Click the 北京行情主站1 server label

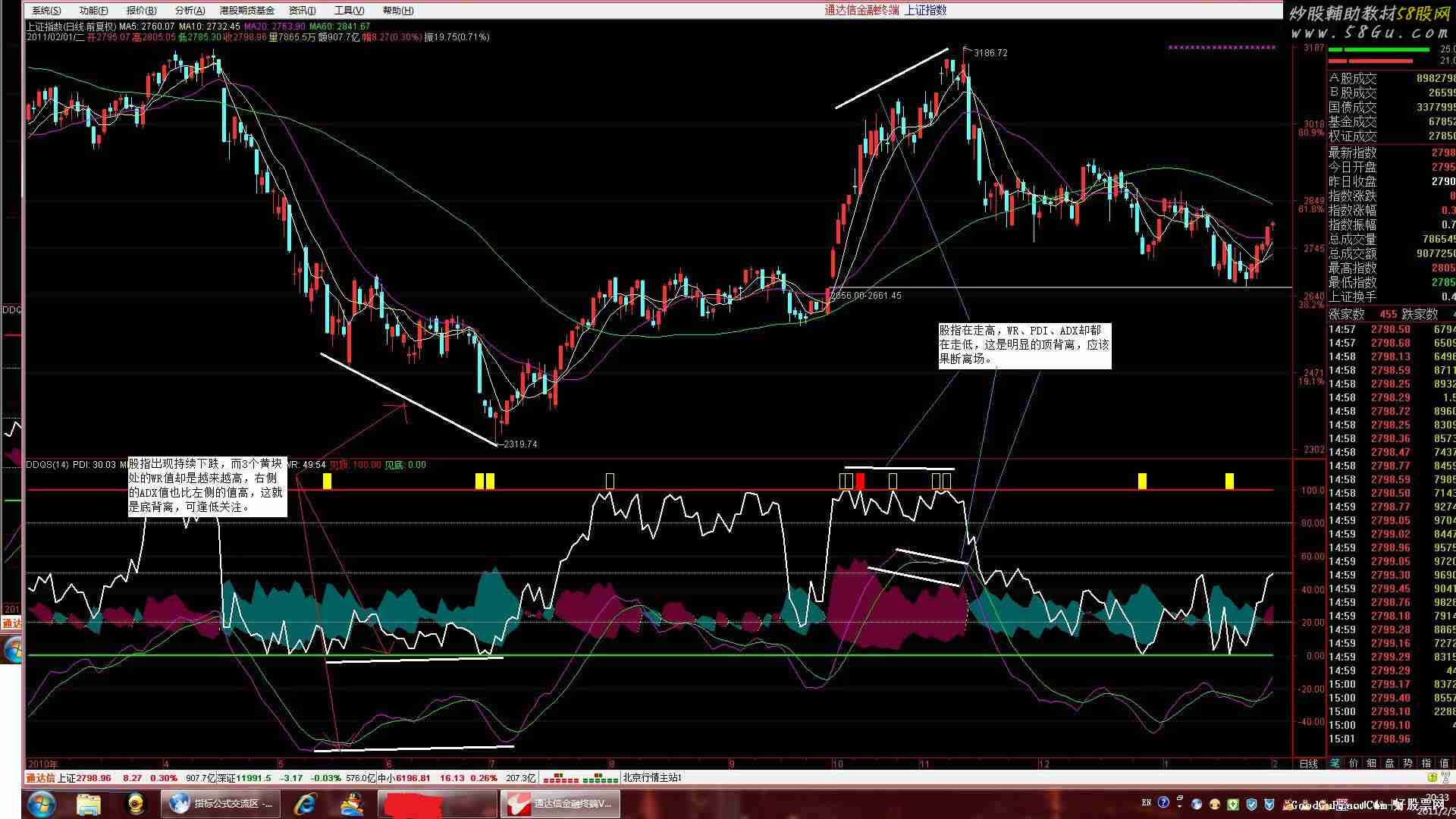tap(652, 778)
